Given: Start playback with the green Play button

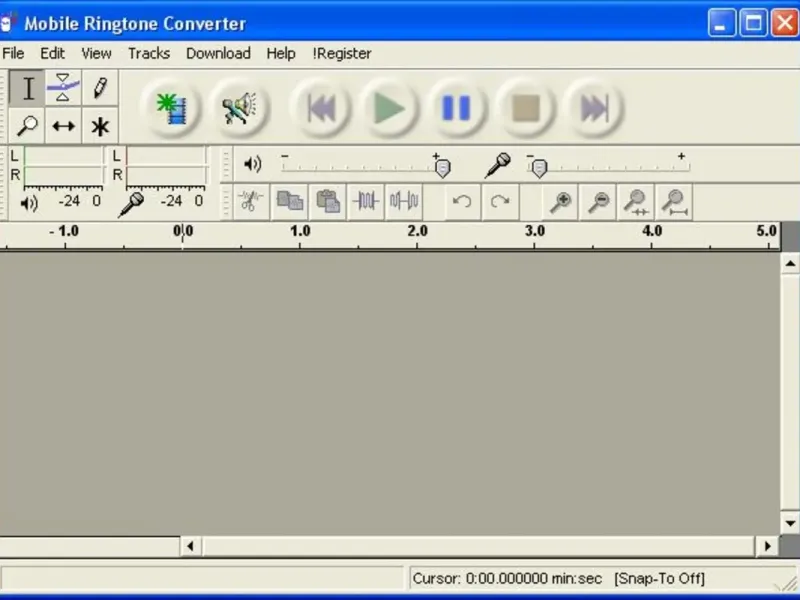Looking at the screenshot, I should point(389,108).
